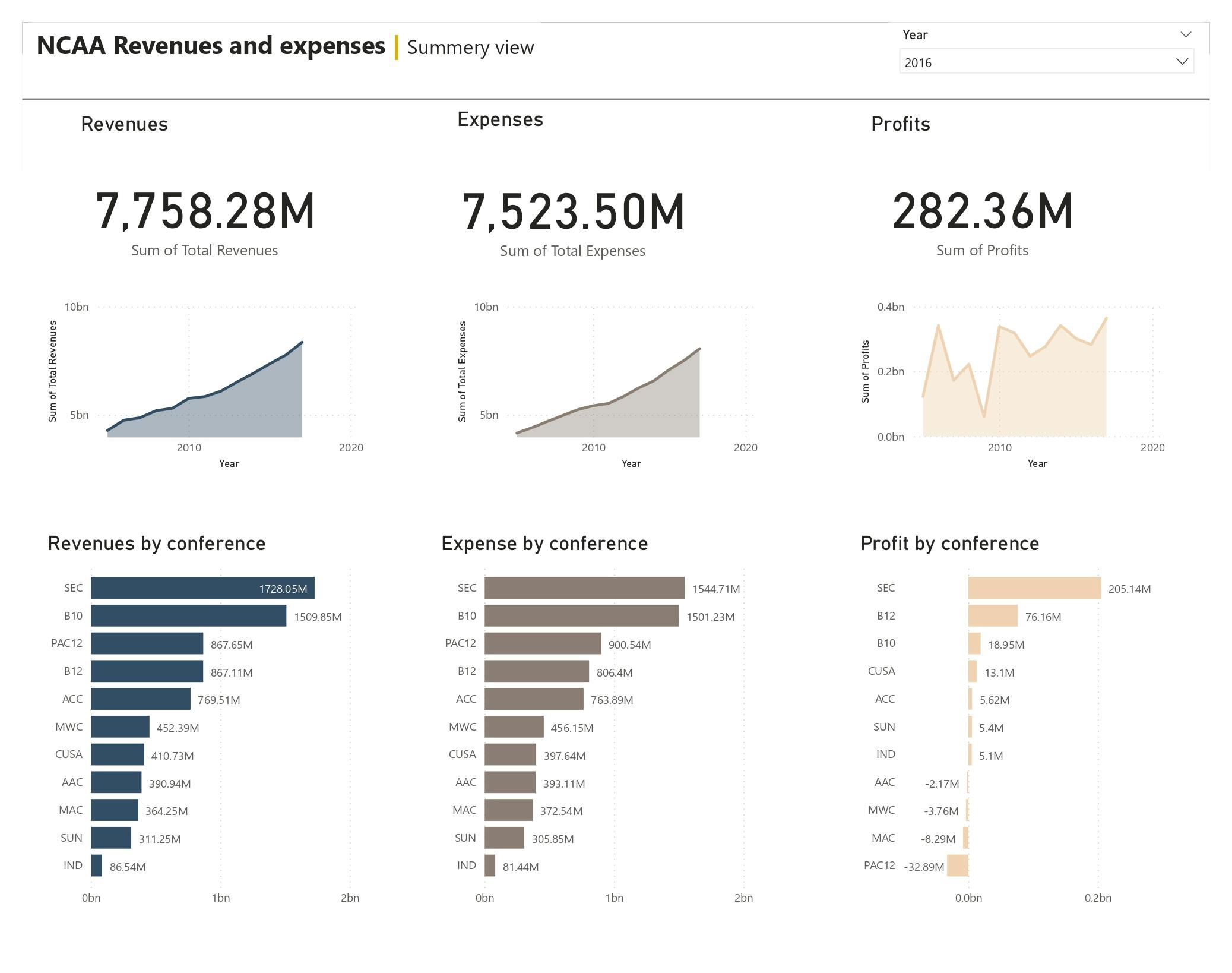
Task: Click the Summery view label
Action: click(x=470, y=48)
